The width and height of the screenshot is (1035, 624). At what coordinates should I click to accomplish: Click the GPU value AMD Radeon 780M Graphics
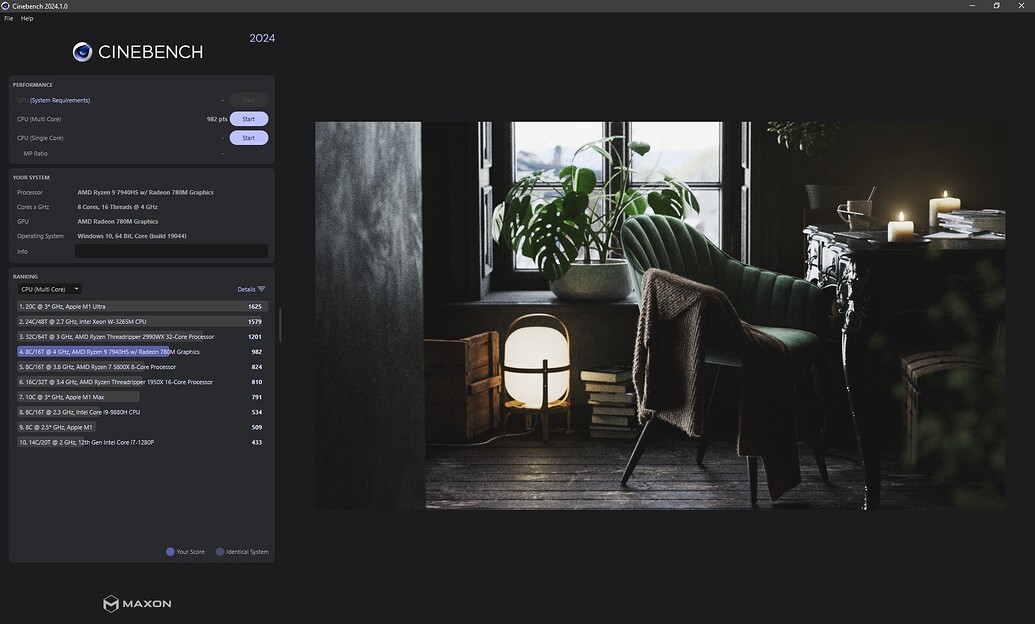coord(117,221)
